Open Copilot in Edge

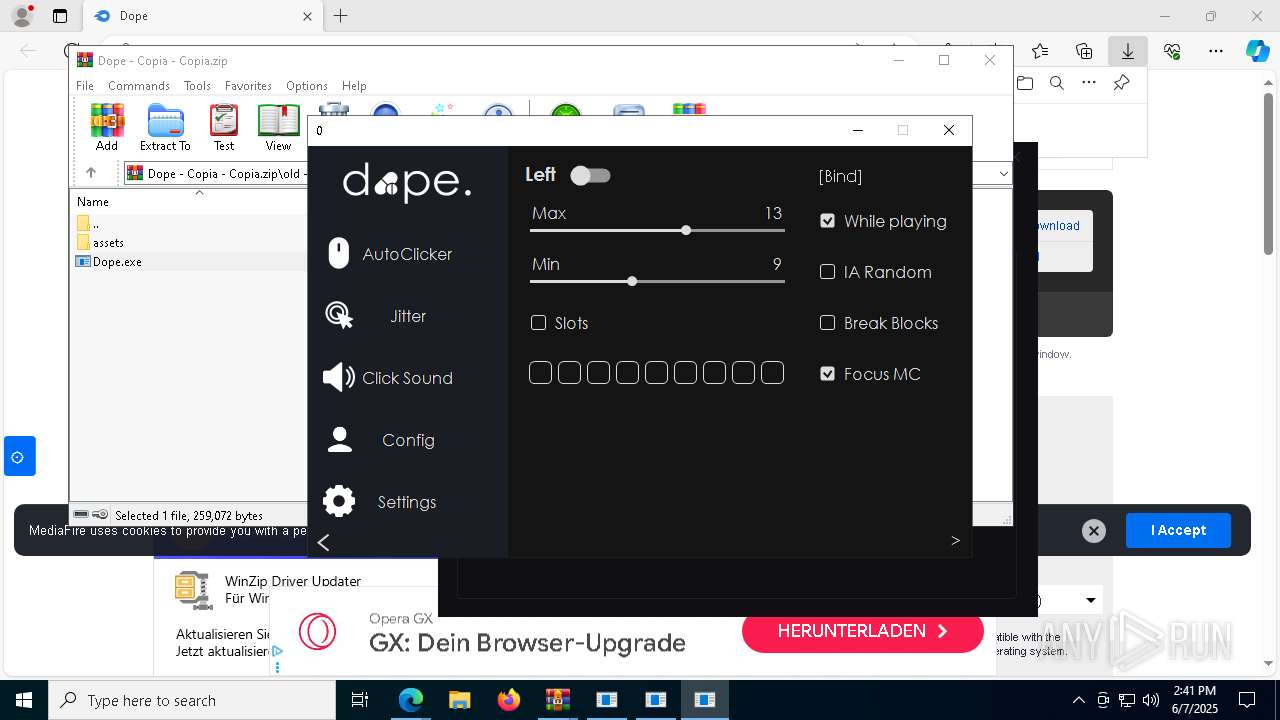[x=1257, y=51]
